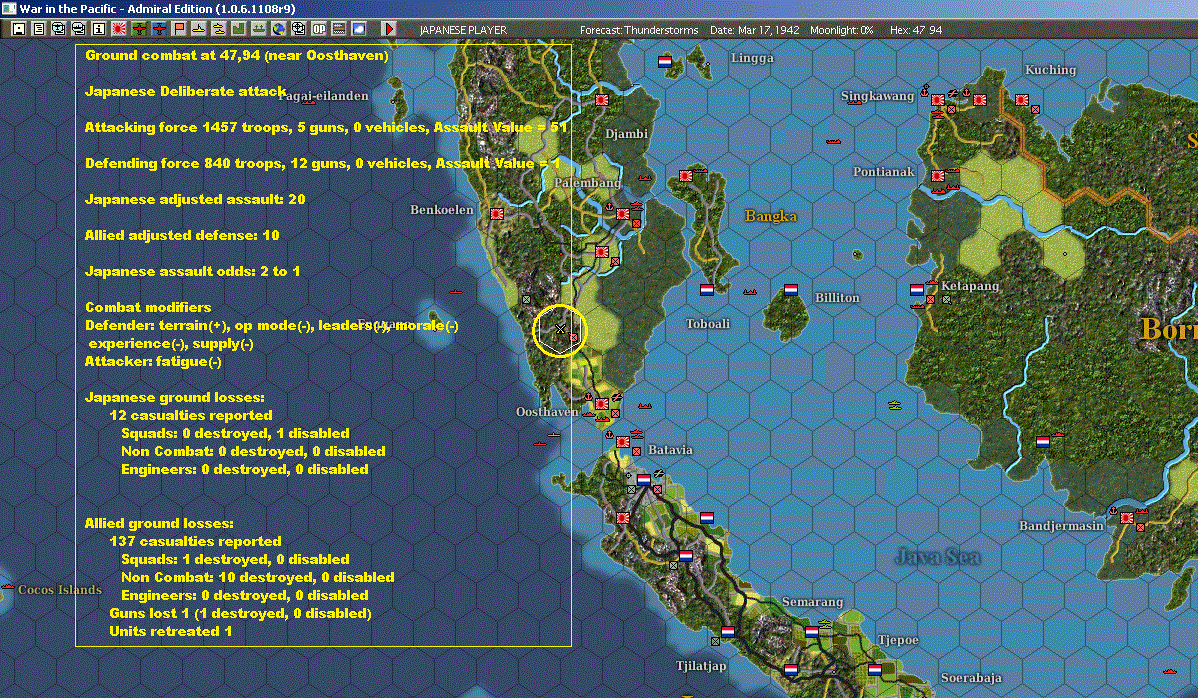Select the Dutch flag unit at Tjilatjap
The width and height of the screenshot is (1198, 698).
click(x=728, y=632)
